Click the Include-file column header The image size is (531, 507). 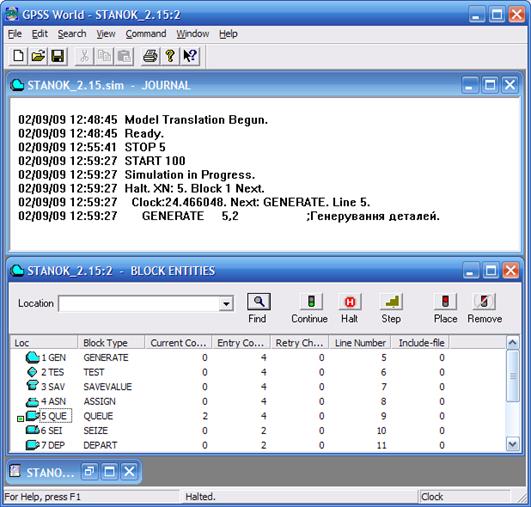tap(421, 343)
